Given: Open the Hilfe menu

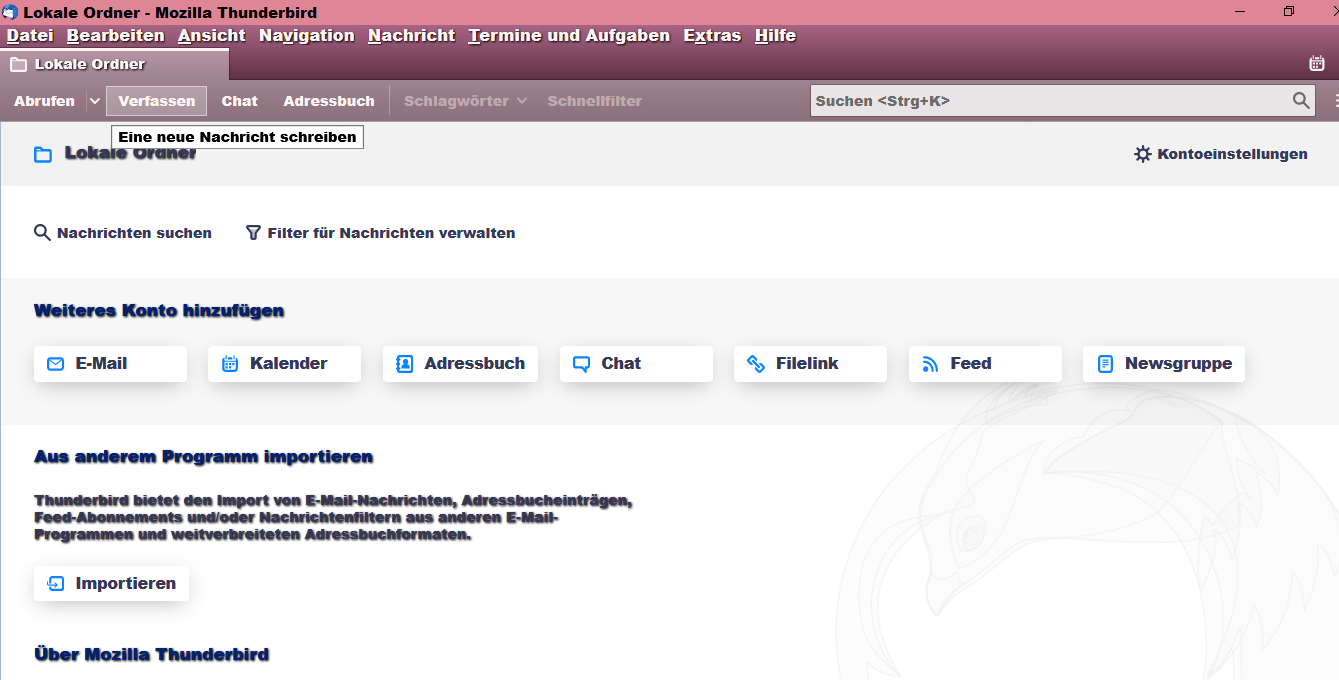Looking at the screenshot, I should [775, 36].
